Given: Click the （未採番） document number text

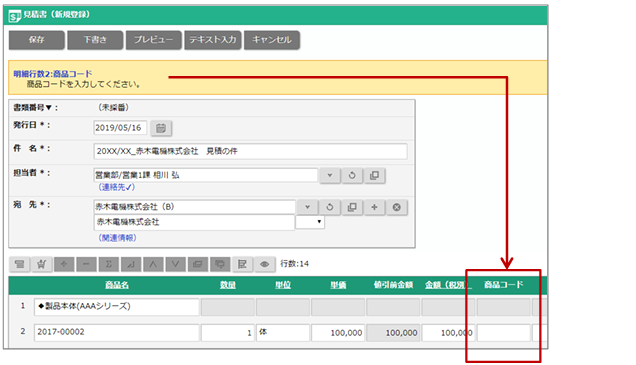Looking at the screenshot, I should click(x=114, y=107).
